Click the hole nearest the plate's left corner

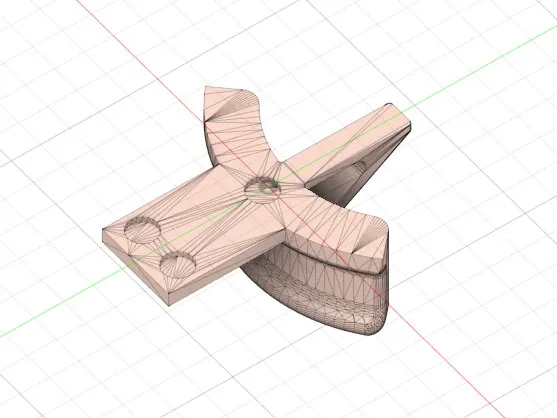pos(142,230)
